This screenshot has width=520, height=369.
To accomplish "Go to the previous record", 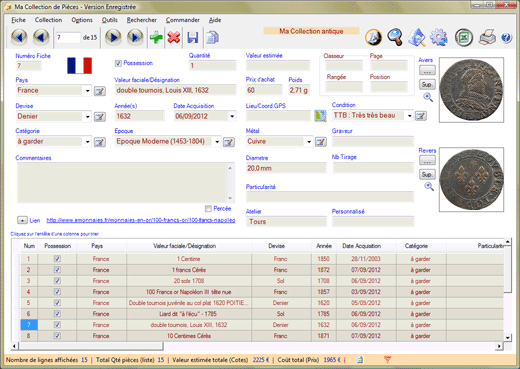I will point(41,37).
